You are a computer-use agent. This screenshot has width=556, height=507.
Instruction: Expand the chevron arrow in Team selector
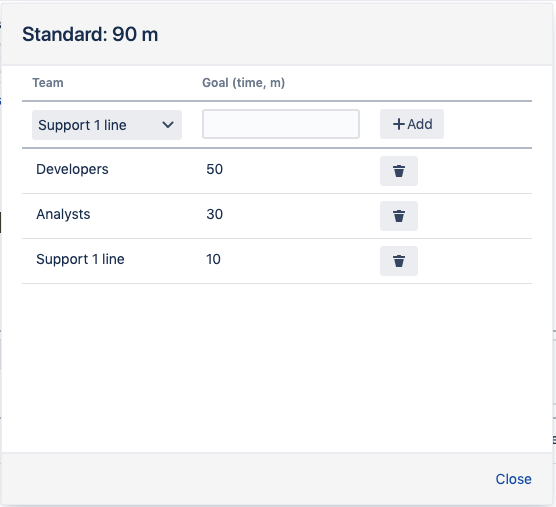pos(168,125)
